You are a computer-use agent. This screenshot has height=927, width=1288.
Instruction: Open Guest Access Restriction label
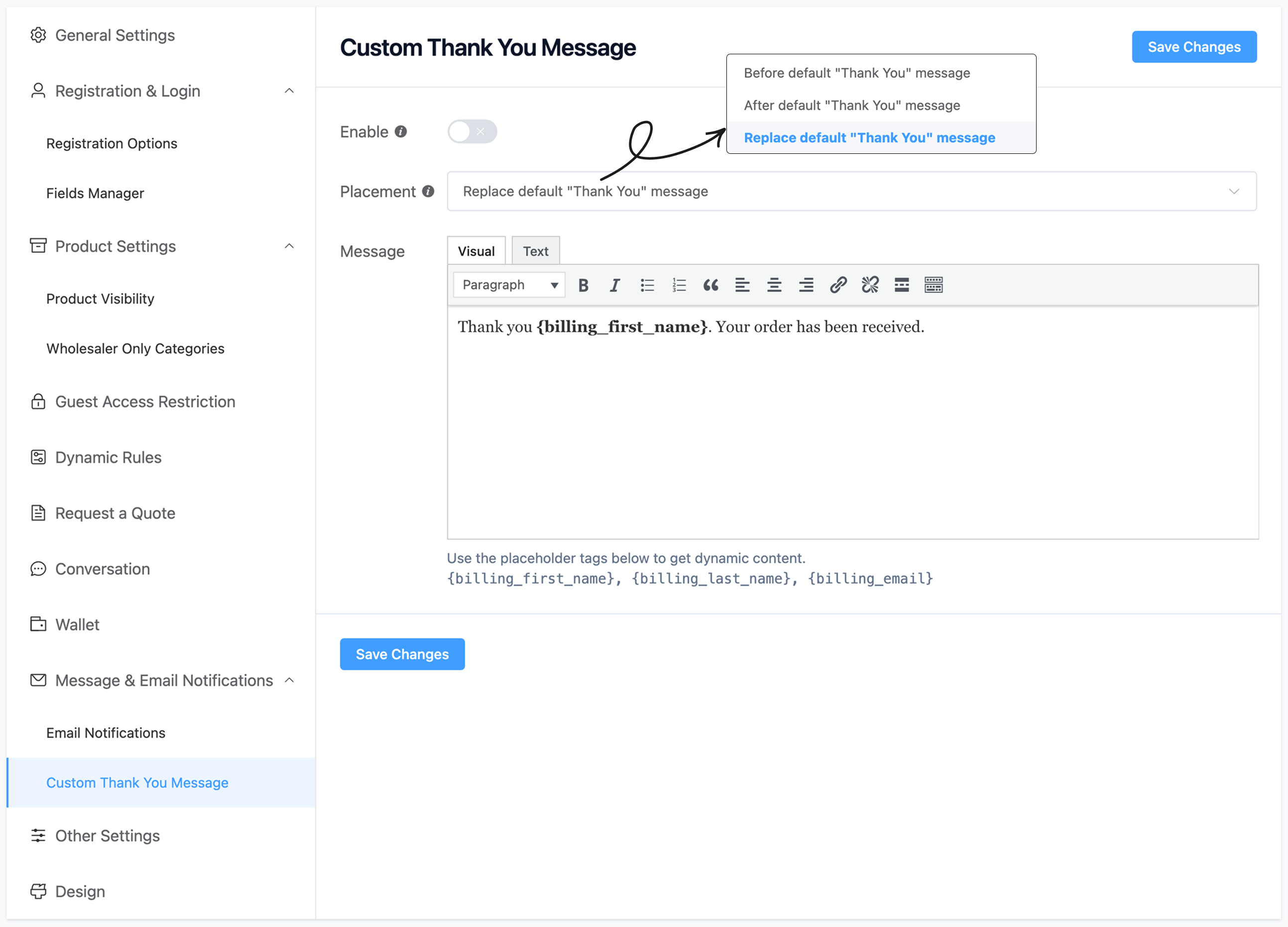click(x=145, y=402)
